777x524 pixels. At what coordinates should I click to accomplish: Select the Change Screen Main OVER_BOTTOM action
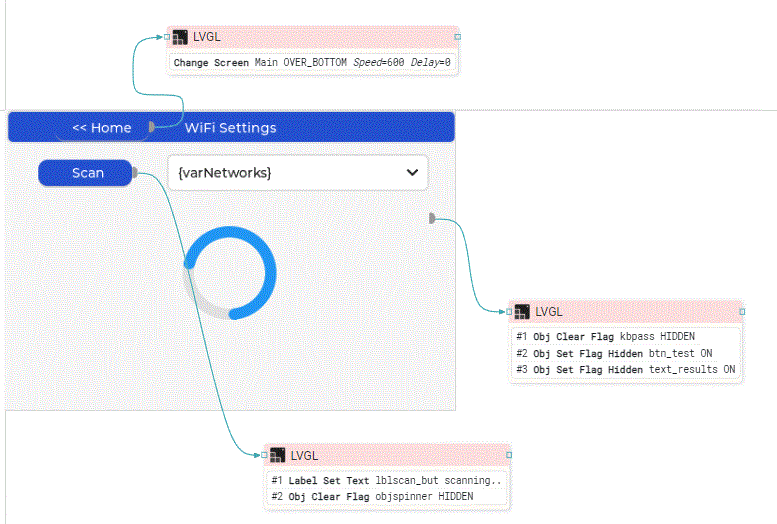[x=312, y=62]
